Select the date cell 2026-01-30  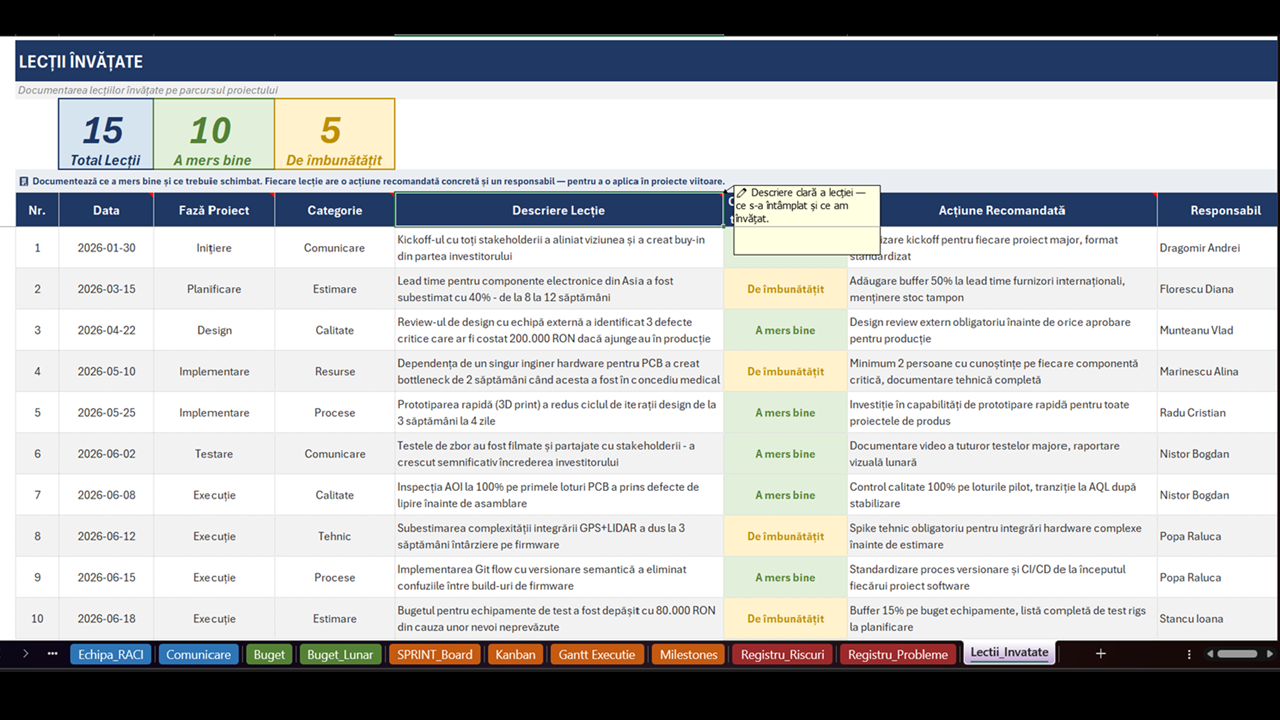pyautogui.click(x=106, y=248)
